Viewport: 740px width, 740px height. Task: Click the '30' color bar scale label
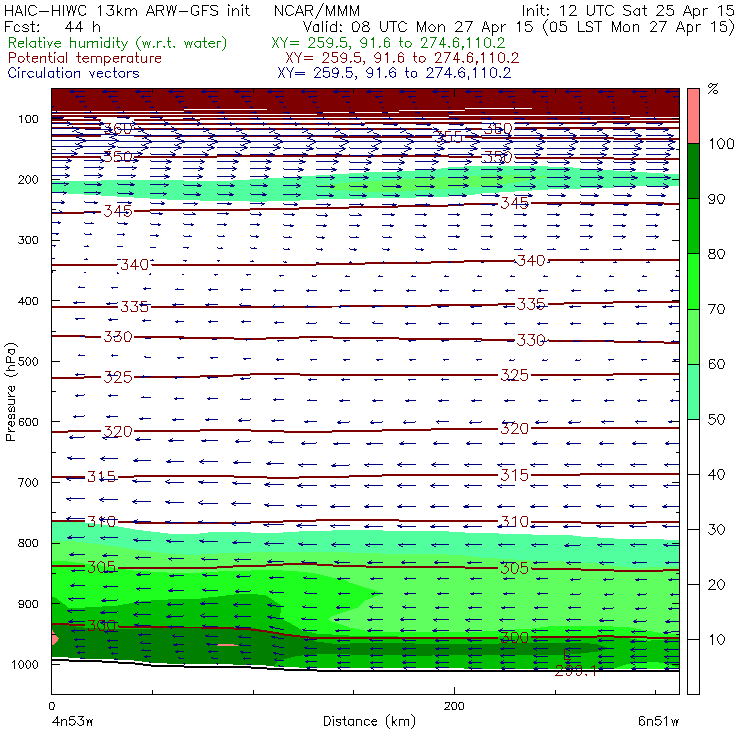[x=716, y=530]
